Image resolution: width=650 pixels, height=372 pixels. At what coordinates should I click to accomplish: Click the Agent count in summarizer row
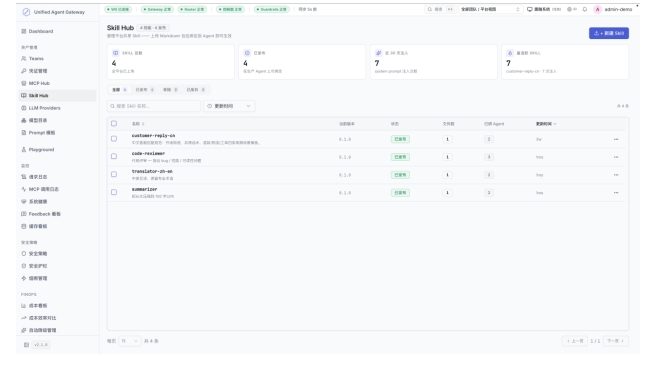pyautogui.click(x=489, y=193)
